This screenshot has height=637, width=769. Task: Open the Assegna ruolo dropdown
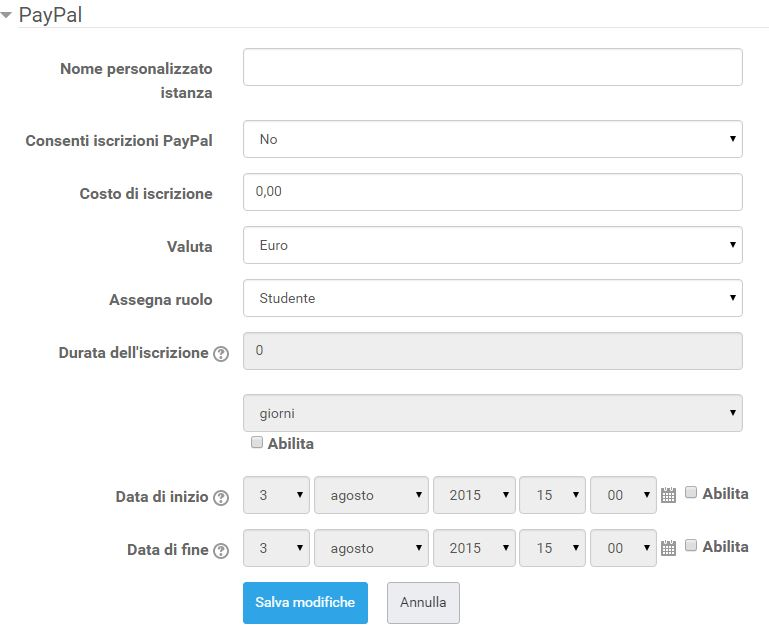(x=492, y=298)
